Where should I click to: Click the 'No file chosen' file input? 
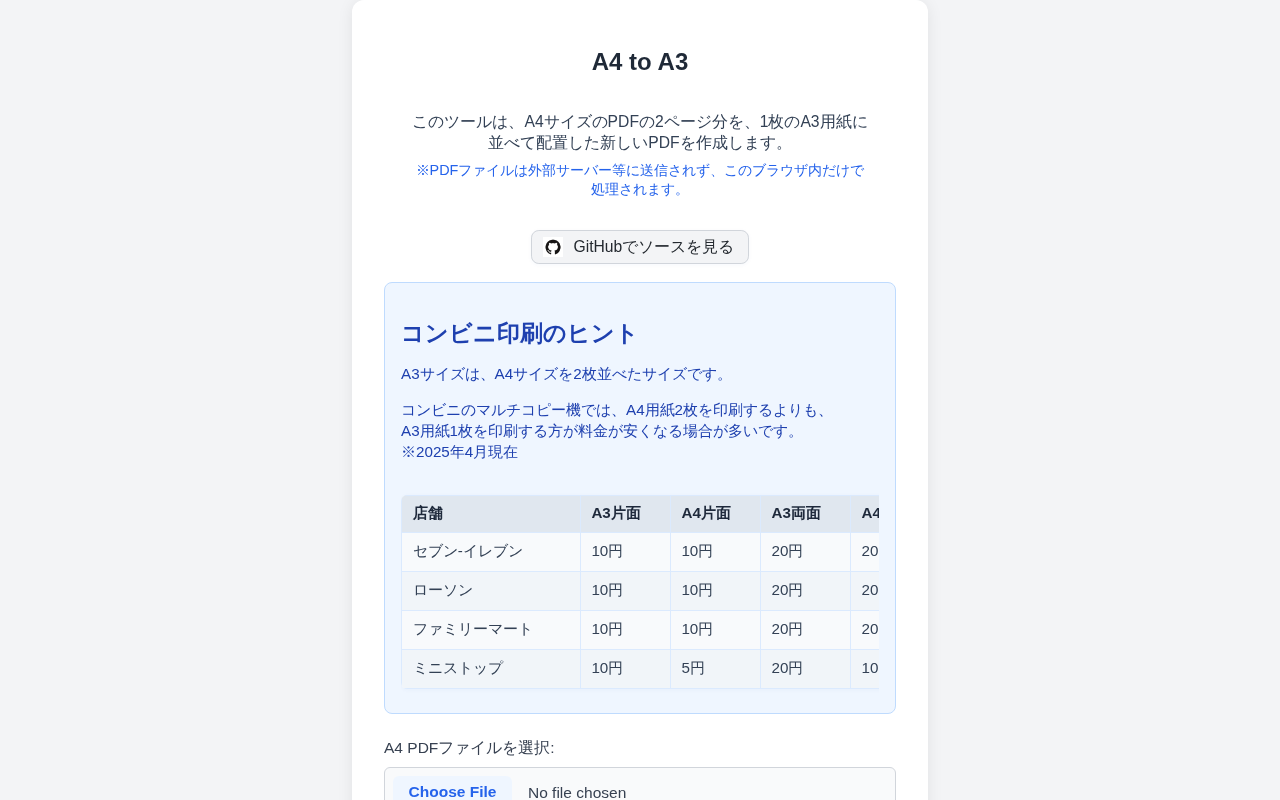pos(577,792)
